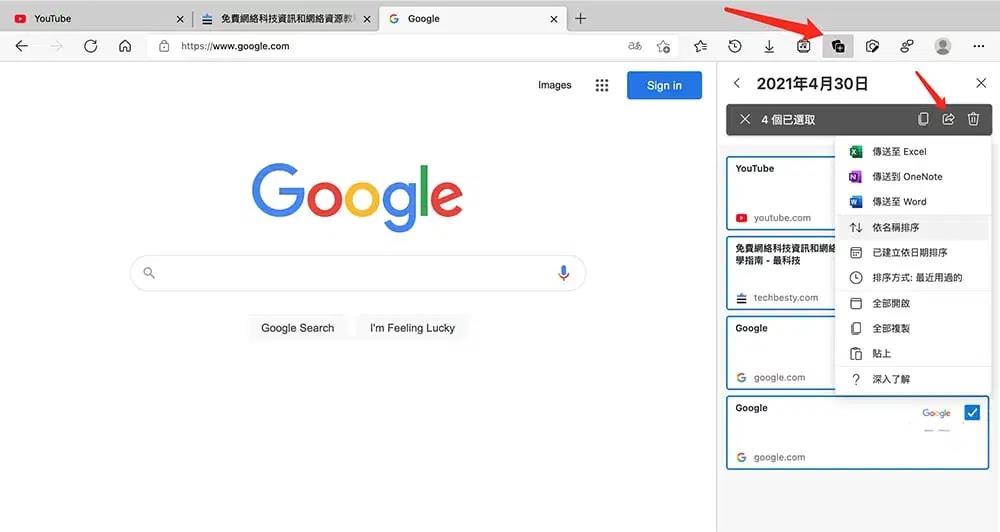Open the profile avatar icon
Viewport: 1000px width, 532px height.
point(943,46)
